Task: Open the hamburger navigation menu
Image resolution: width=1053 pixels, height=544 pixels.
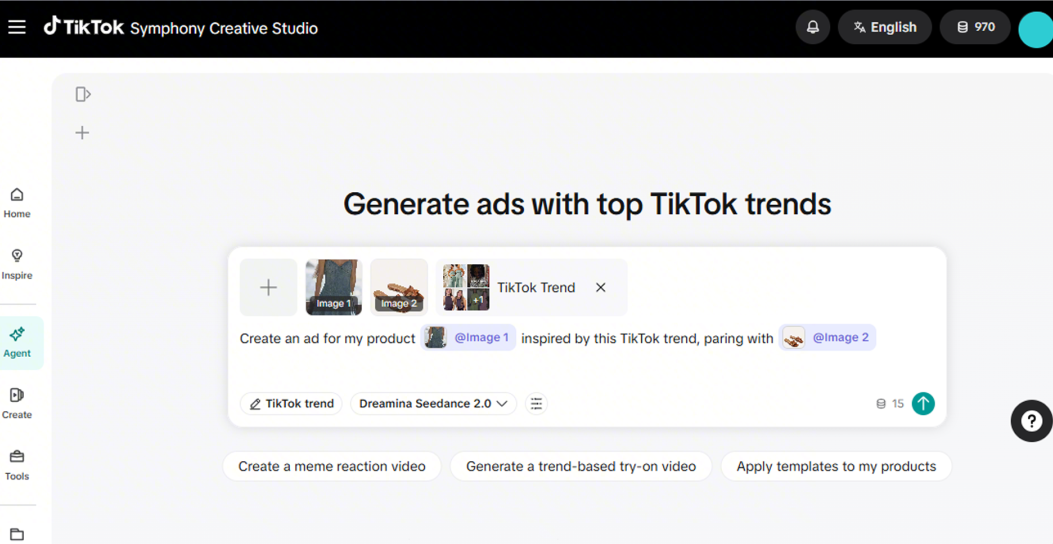Action: coord(17,28)
